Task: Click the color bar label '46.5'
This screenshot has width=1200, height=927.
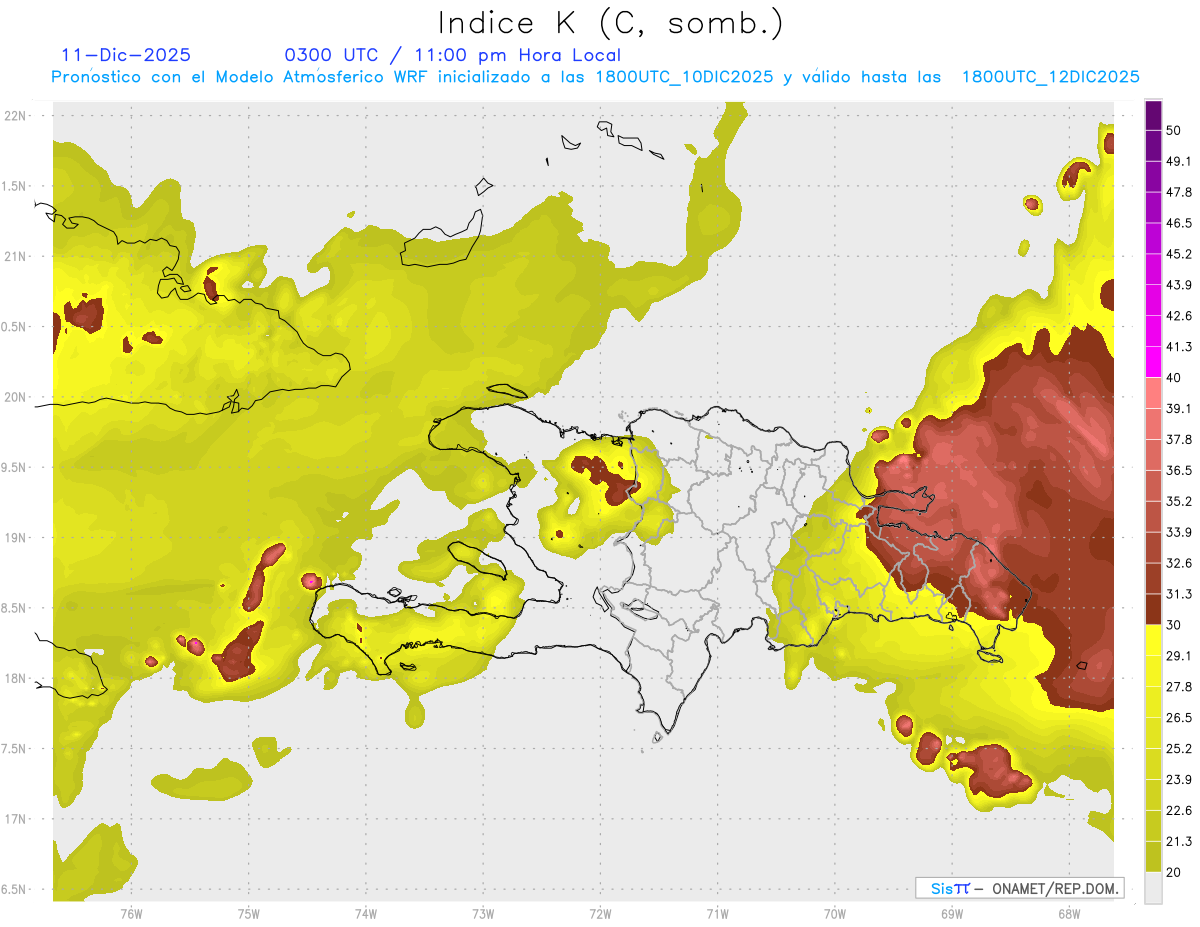Action: coord(1179,223)
